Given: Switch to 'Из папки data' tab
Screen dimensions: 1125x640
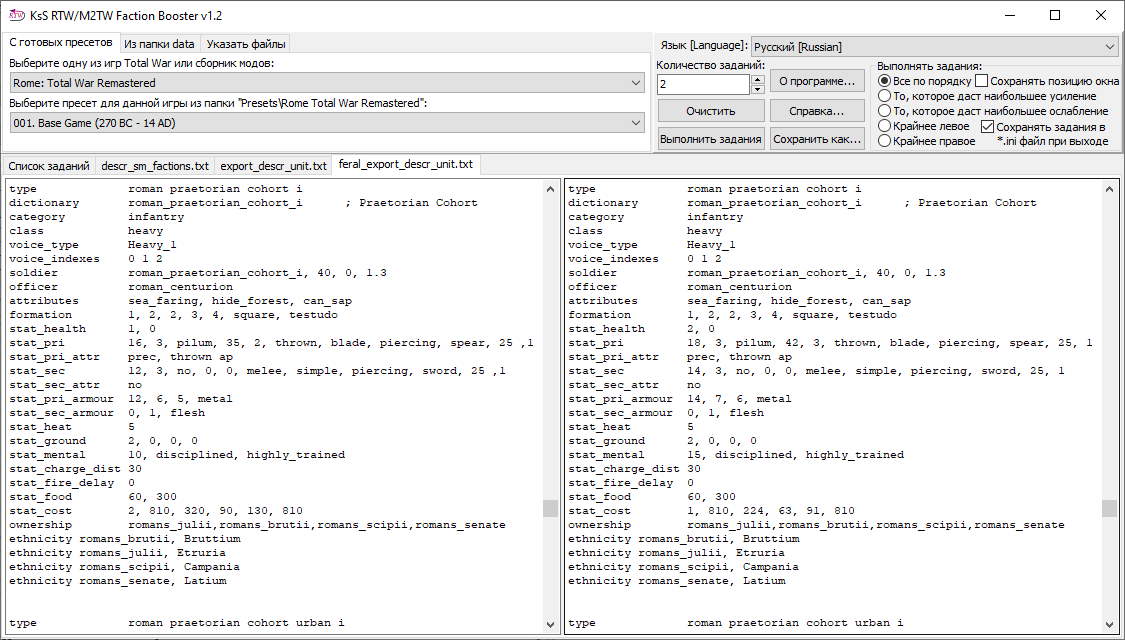Looking at the screenshot, I should [x=160, y=44].
